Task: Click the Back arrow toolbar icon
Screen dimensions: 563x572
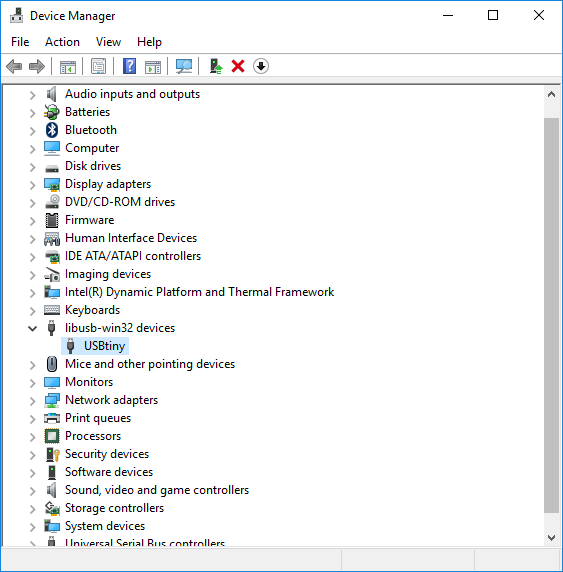Action: point(14,66)
